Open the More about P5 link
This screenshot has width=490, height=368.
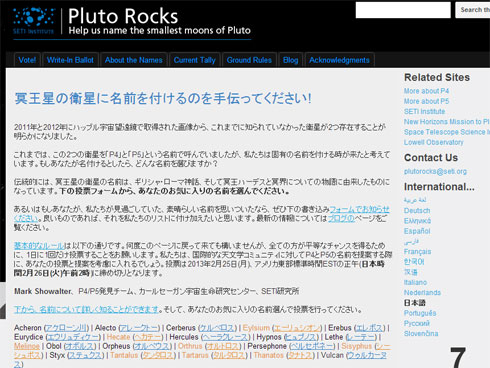(426, 101)
